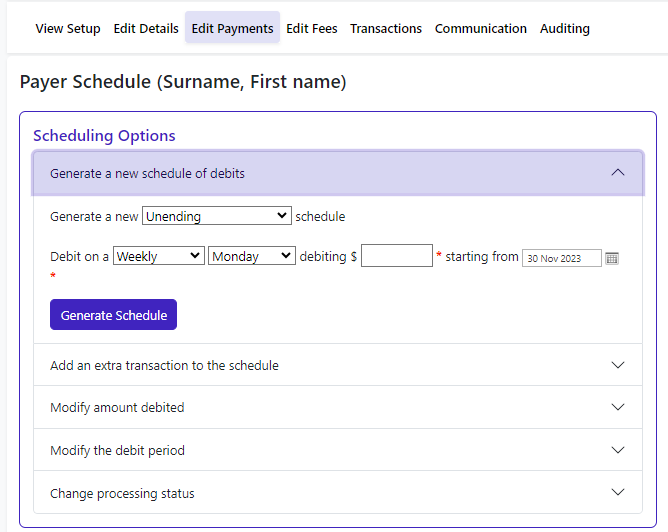Open the Weekly frequency dropdown
Image resolution: width=668 pixels, height=532 pixels.
click(159, 256)
